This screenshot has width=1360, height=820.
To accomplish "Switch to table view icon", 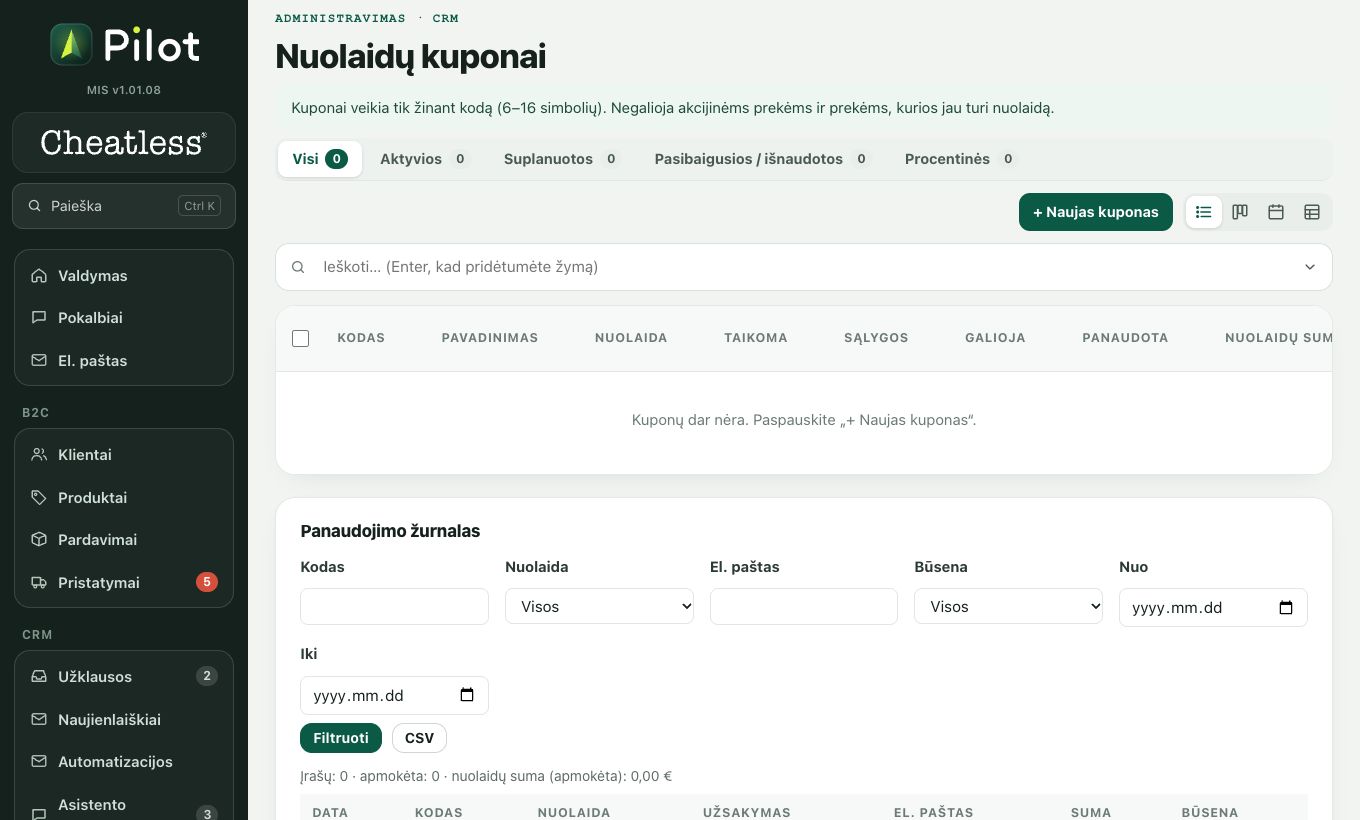I will [1312, 212].
